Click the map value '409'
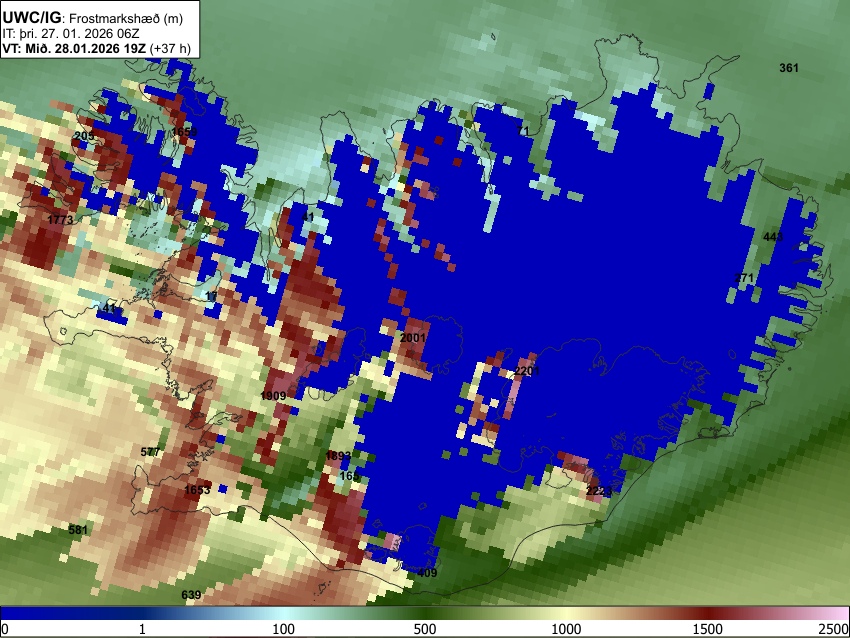Screen dimensions: 850x638 pos(427,573)
